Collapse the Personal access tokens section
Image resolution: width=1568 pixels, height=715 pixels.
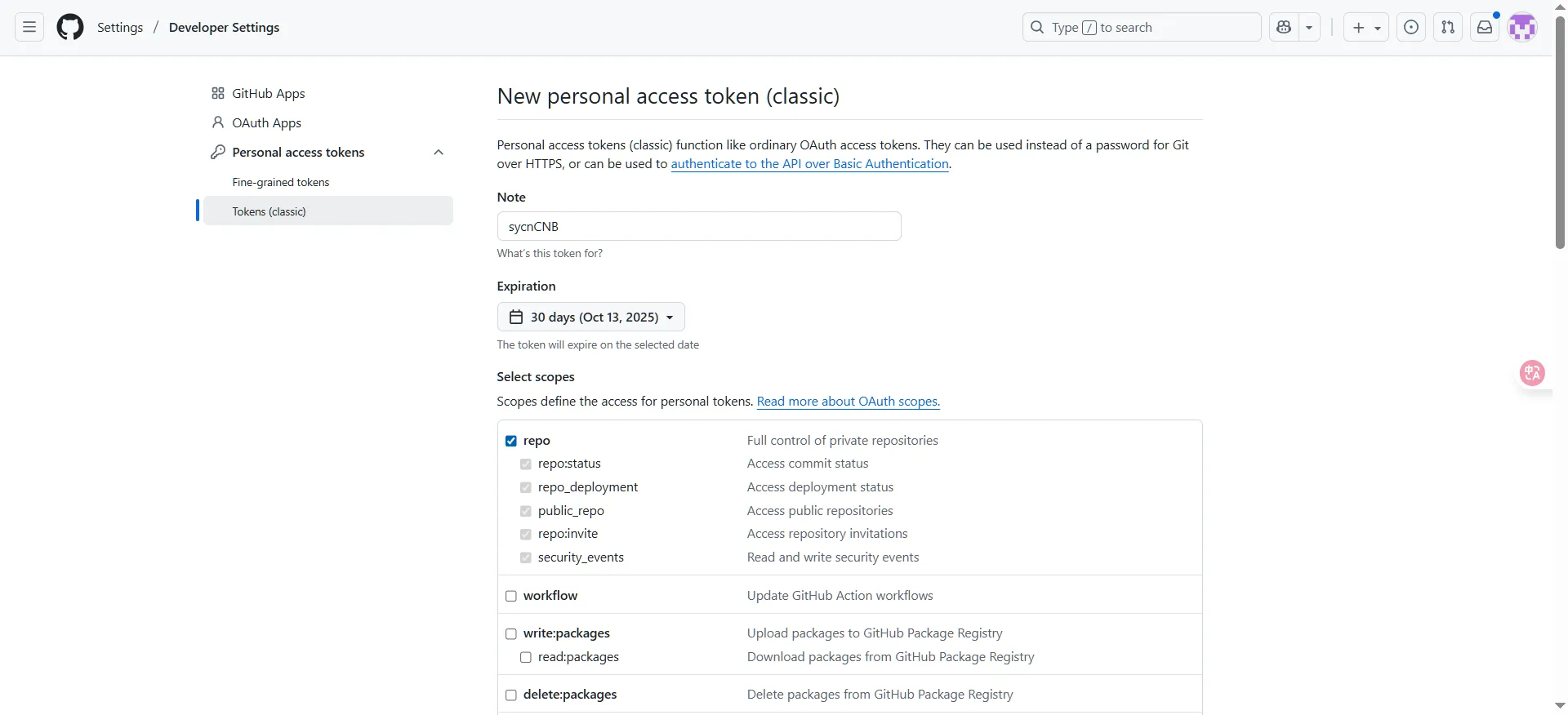pyautogui.click(x=439, y=153)
